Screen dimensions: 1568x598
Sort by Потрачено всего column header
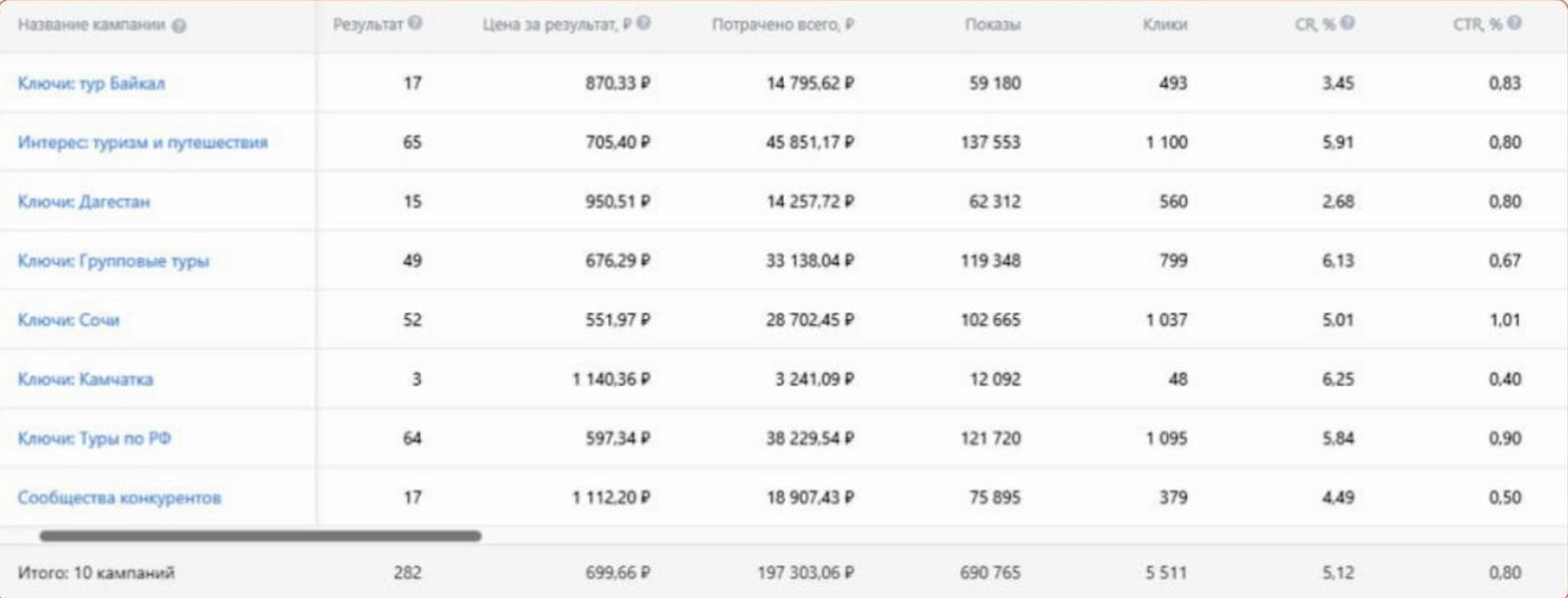tap(783, 25)
